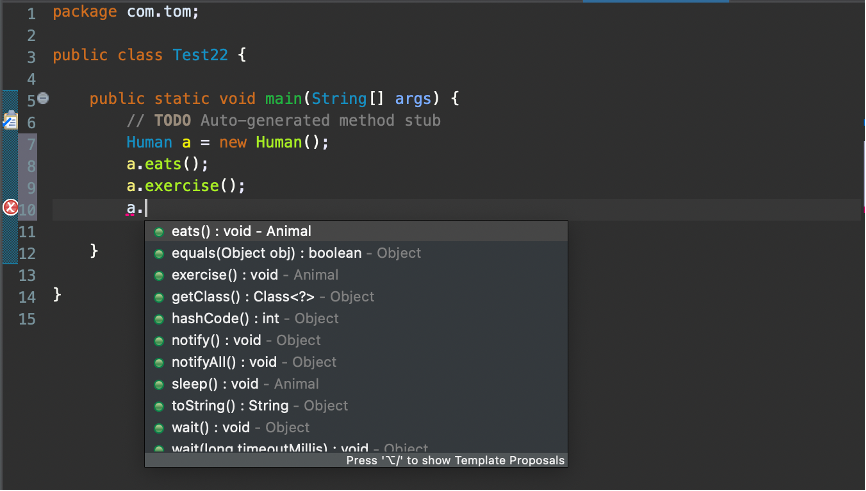
Task: Click line number 13 in the gutter
Action: 27,276
